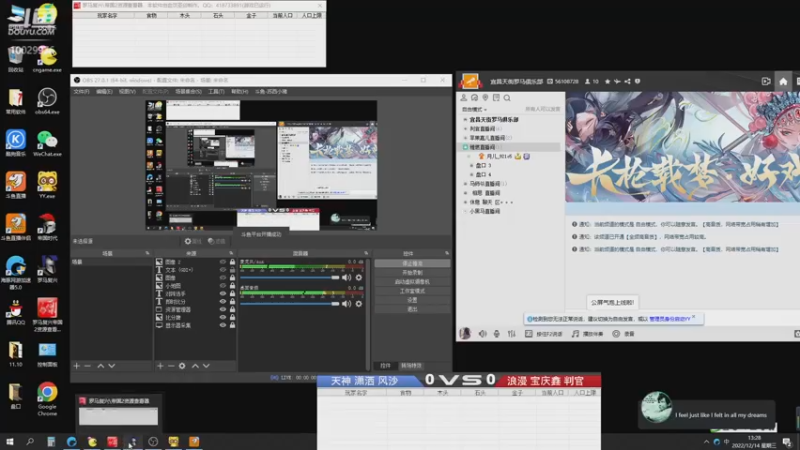This screenshot has width=800, height=450.
Task: Expand 小黑马直播间 channel
Action: (465, 211)
